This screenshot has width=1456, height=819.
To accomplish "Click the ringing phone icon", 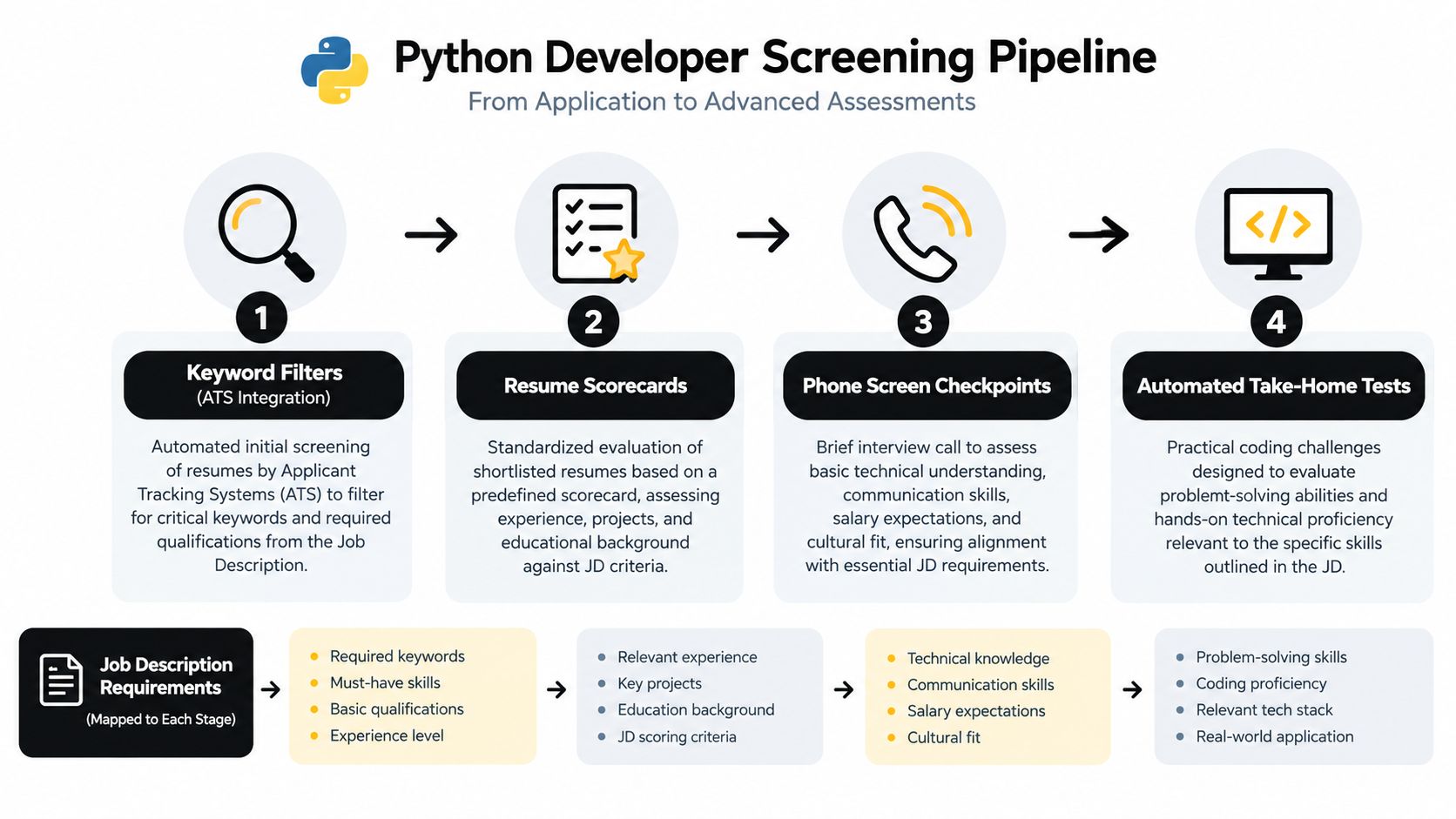I will (x=923, y=232).
